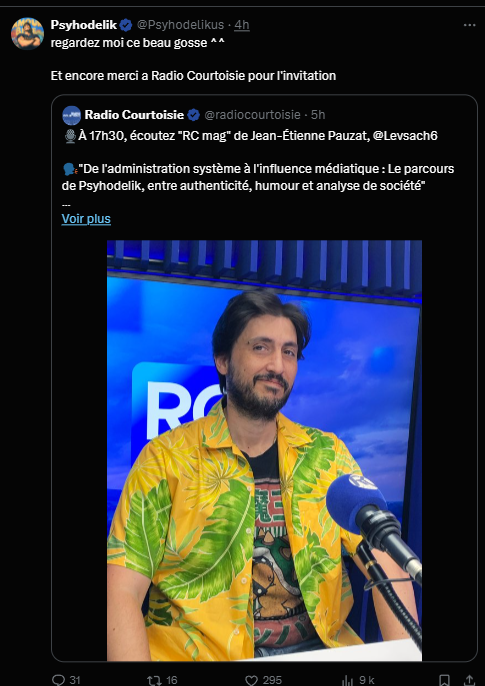Click the quoted post's 5h timestamp
The image size is (485, 686).
(318, 115)
